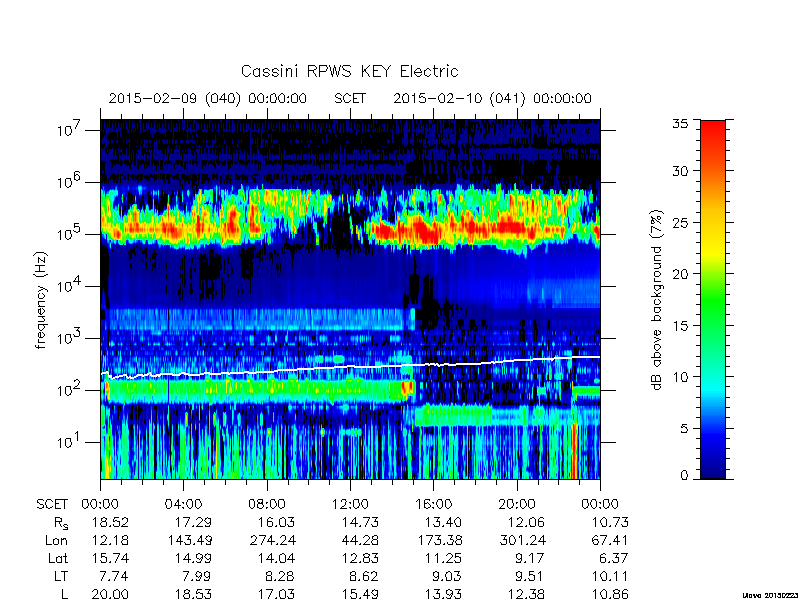Click the 16:00 time tick label
Image resolution: width=800 pixels, height=600 pixels.
click(x=433, y=504)
